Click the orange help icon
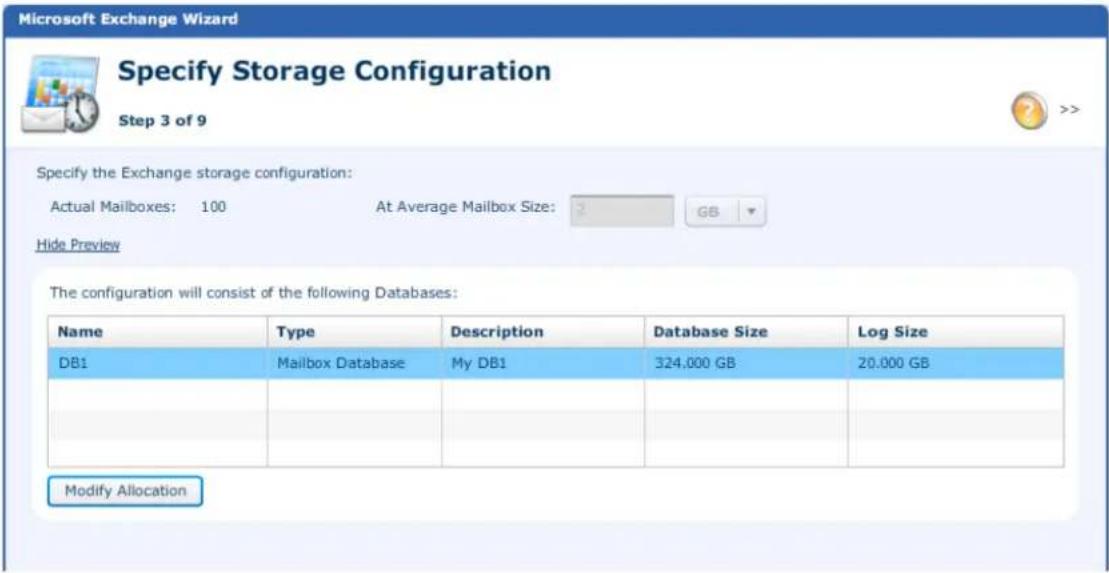1109x573 pixels. [1029, 113]
